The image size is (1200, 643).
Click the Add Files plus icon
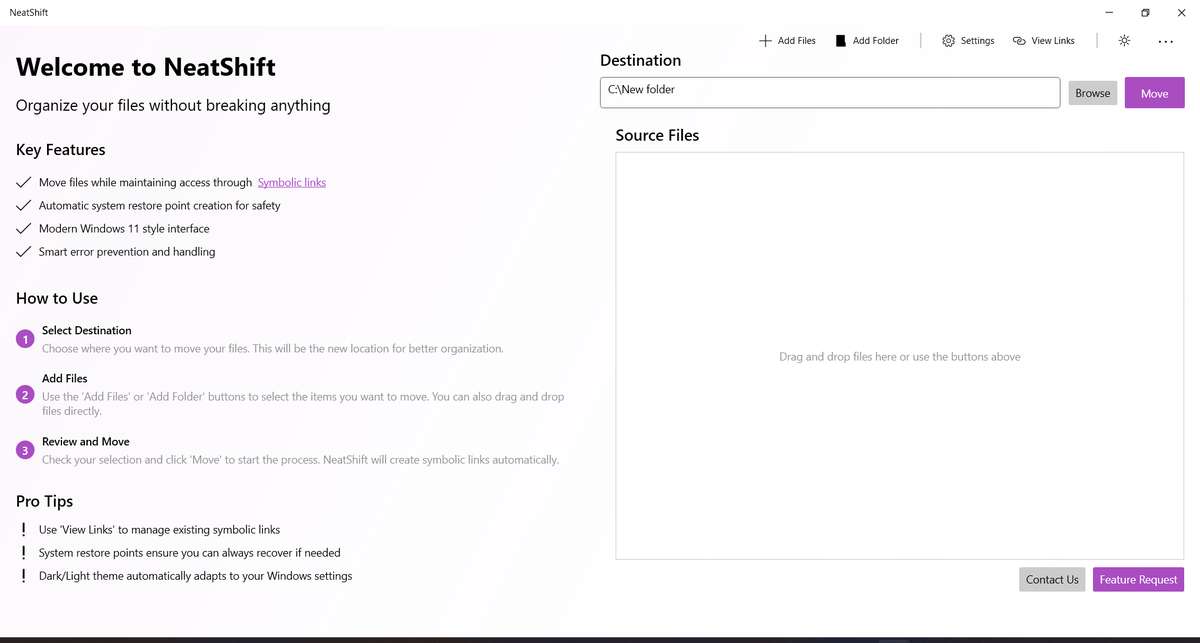(x=765, y=41)
